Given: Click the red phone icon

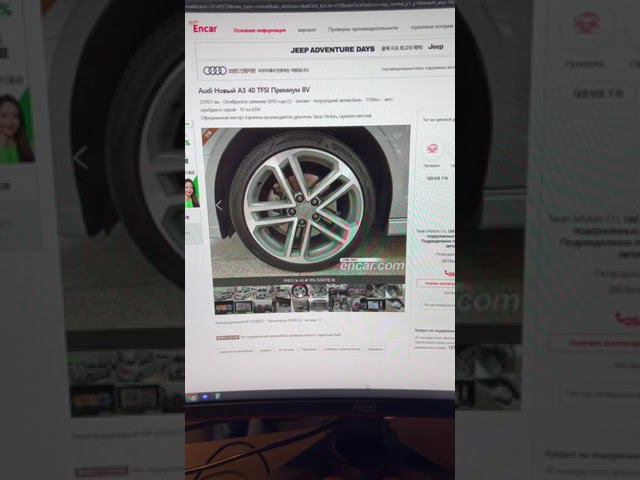Looking at the screenshot, I should 449,273.
